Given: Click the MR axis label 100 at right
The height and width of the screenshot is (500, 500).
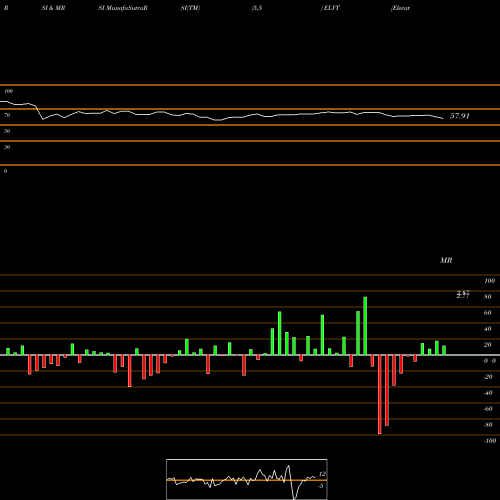Looking at the screenshot, I should click(490, 281).
